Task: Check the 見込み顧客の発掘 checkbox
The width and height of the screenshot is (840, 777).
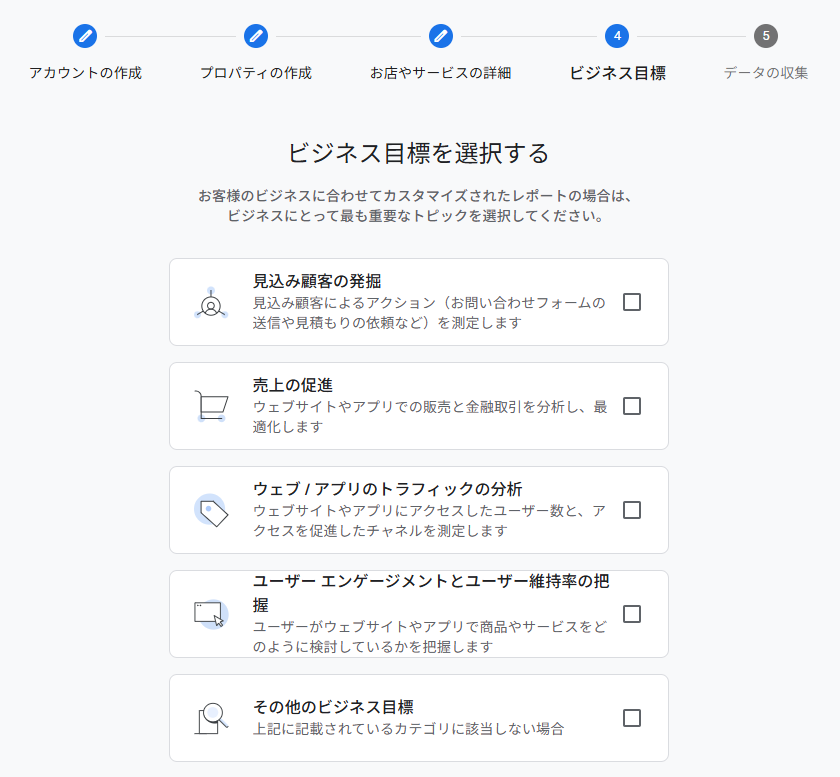Action: [632, 302]
